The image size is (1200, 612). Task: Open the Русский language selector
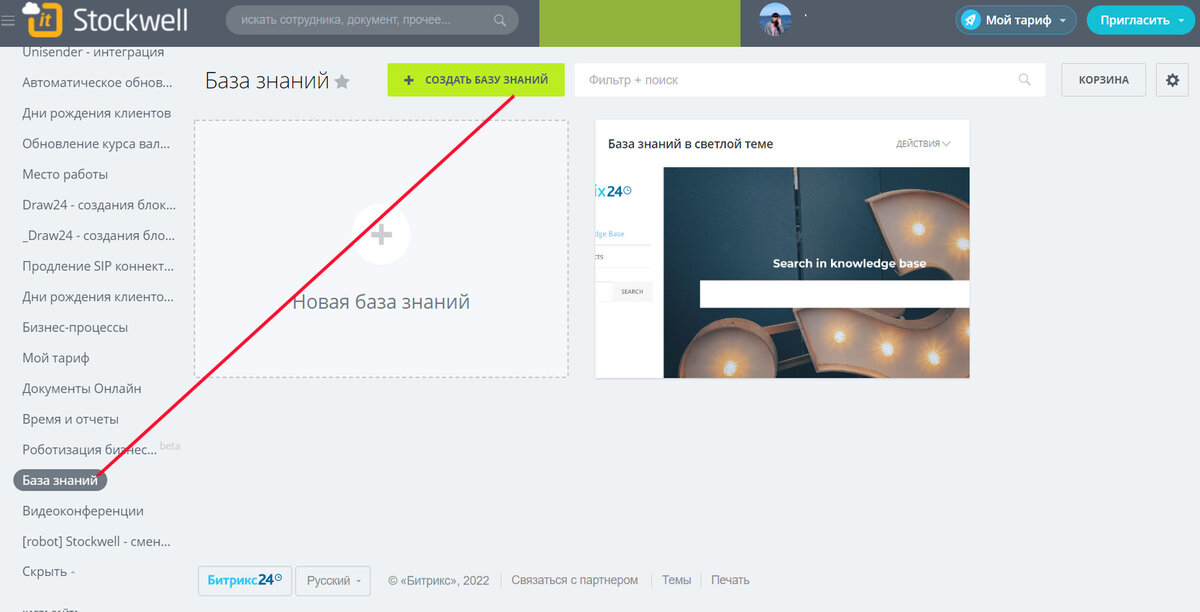[x=333, y=581]
